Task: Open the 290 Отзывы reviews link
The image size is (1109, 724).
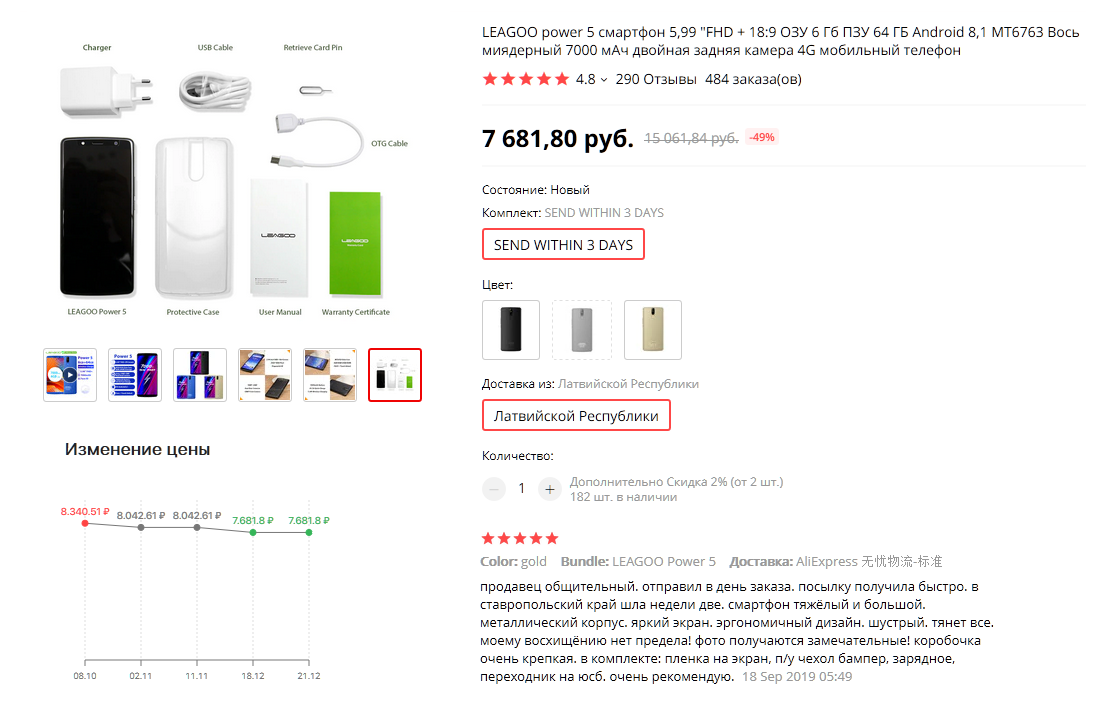Action: pyautogui.click(x=656, y=79)
